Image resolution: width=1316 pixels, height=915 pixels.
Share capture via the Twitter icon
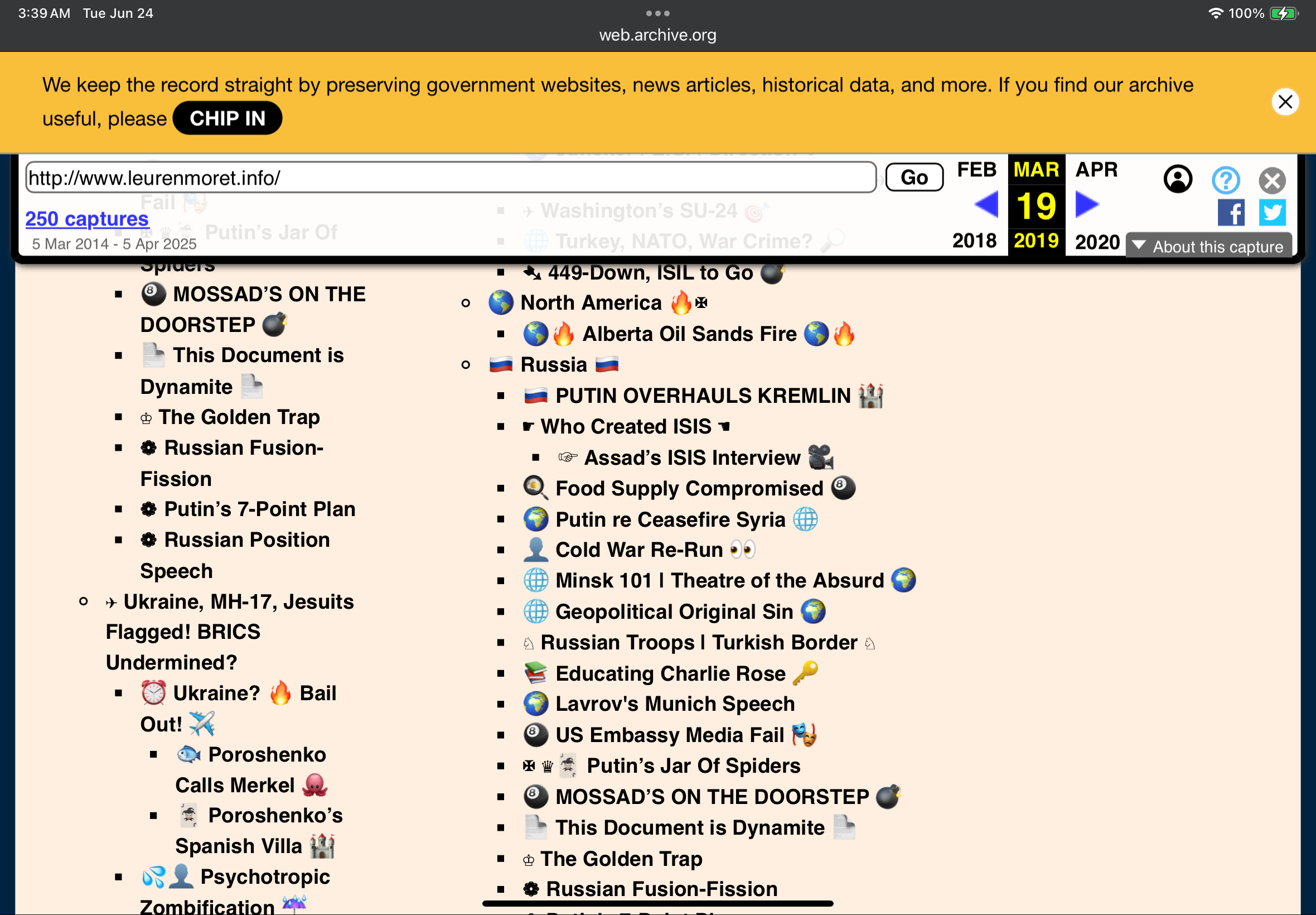click(1272, 213)
